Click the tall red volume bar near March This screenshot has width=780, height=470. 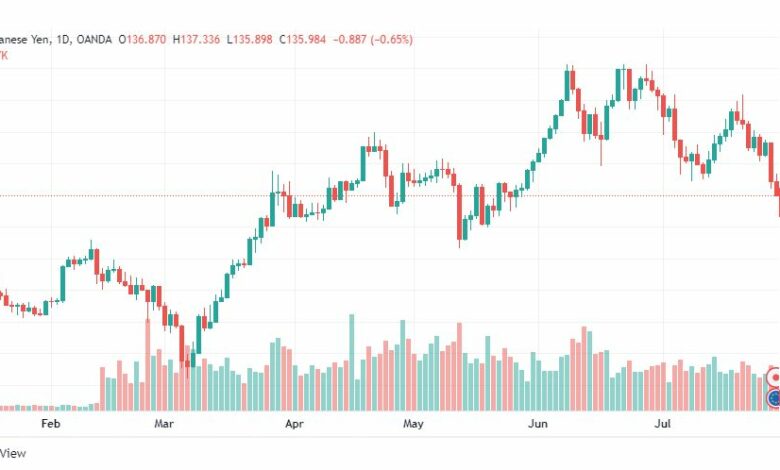[148, 365]
